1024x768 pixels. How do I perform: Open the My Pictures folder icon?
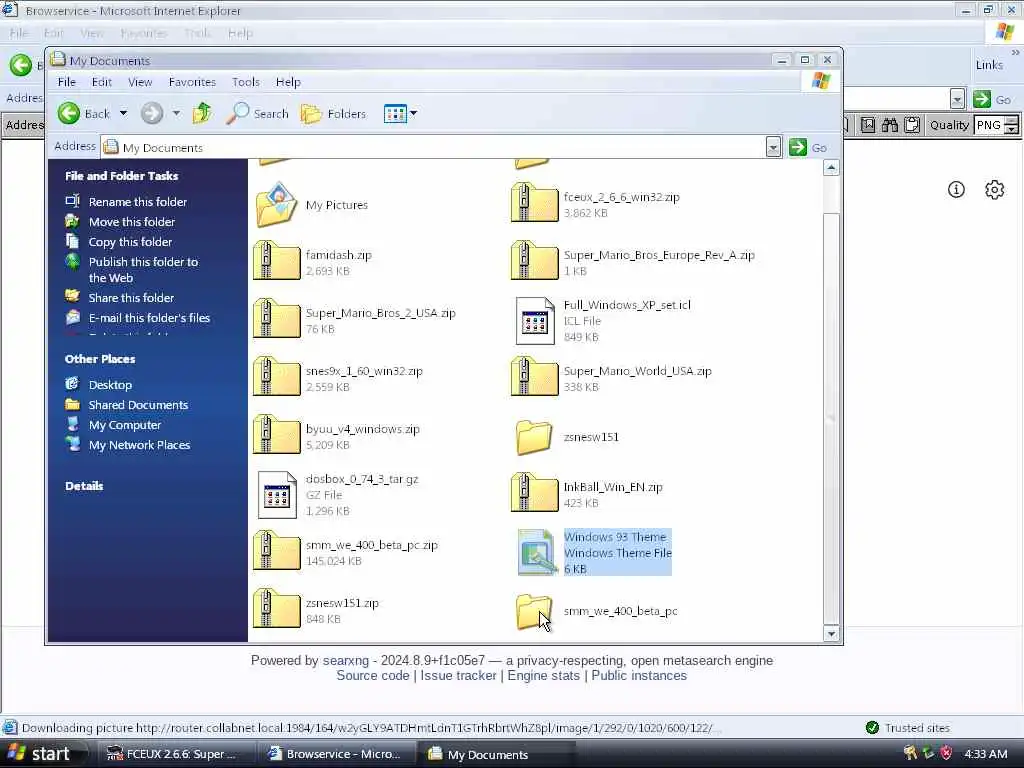[277, 204]
